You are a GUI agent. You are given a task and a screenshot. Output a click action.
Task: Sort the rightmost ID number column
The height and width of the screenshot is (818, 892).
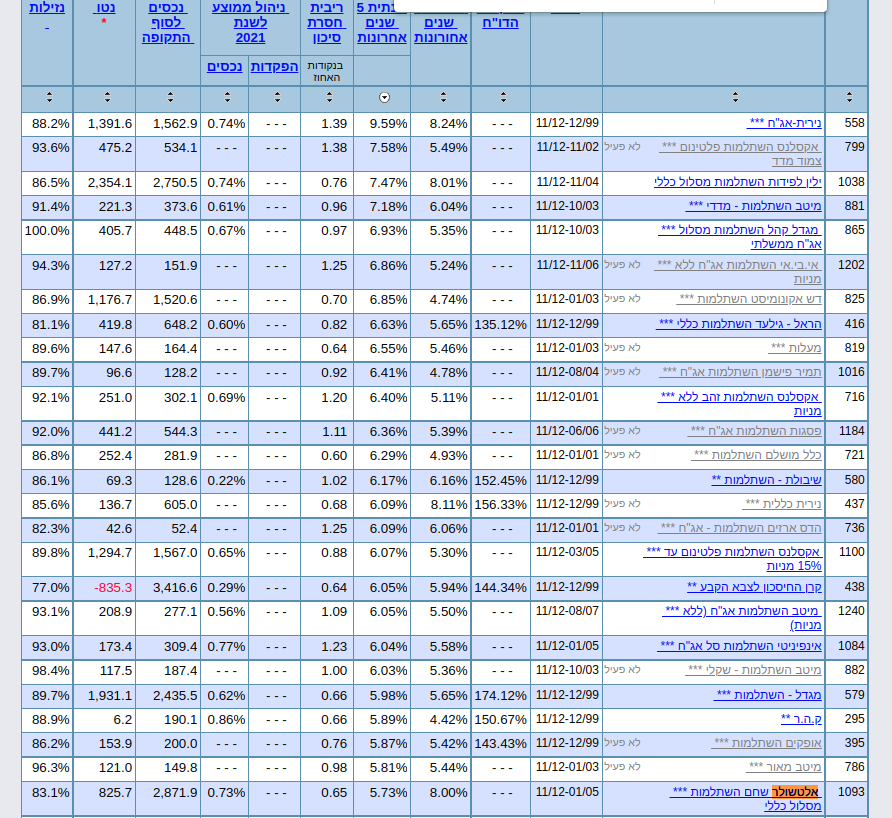pyautogui.click(x=849, y=99)
